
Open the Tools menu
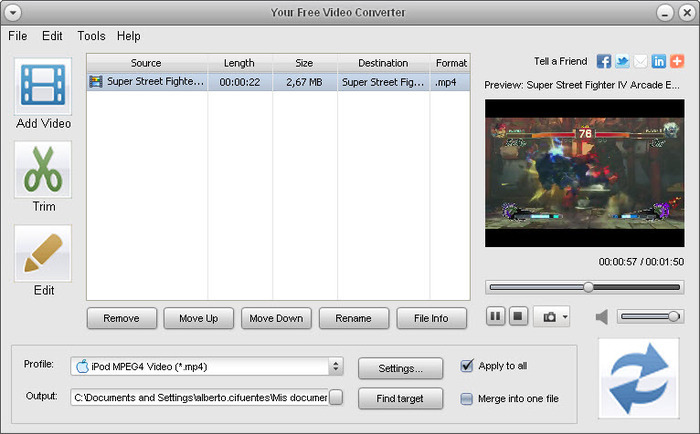pyautogui.click(x=91, y=36)
